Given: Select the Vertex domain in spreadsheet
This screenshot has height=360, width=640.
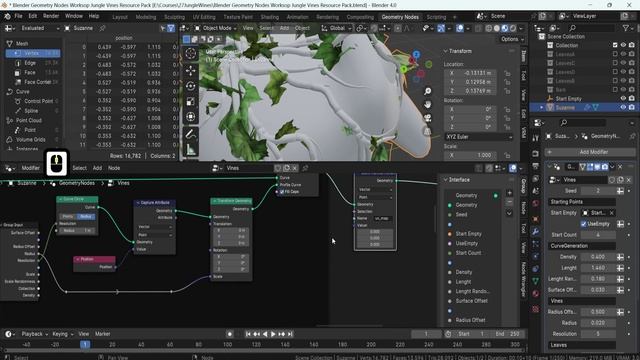Looking at the screenshot, I should pos(33,53).
